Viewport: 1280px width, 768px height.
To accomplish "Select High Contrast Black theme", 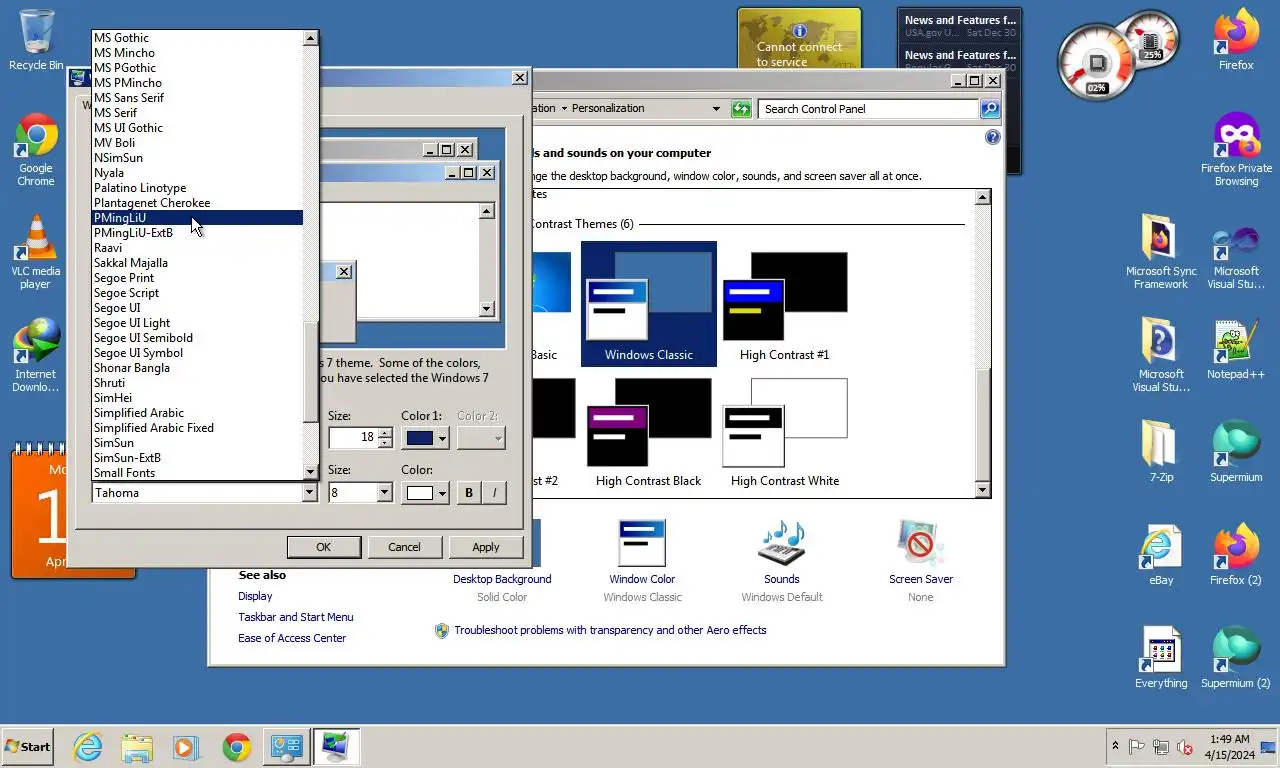I will pyautogui.click(x=649, y=430).
